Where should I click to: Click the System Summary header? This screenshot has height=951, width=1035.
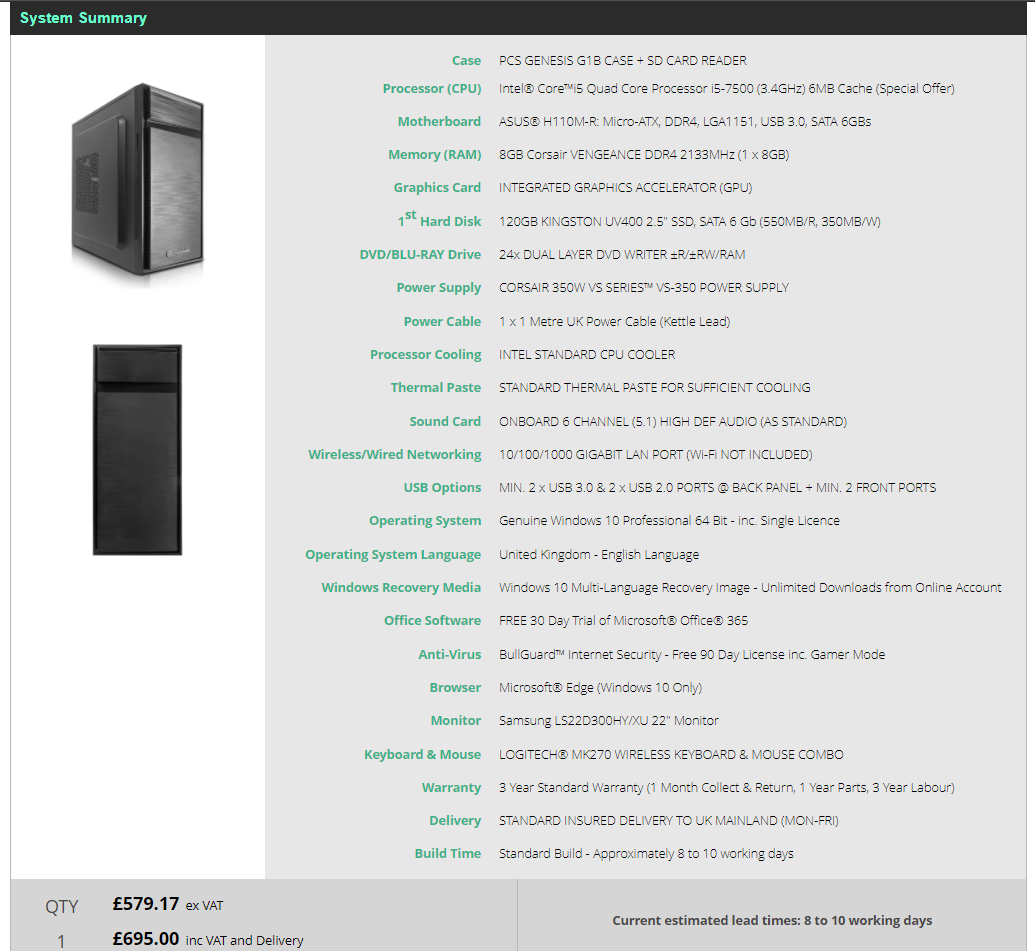pos(83,18)
